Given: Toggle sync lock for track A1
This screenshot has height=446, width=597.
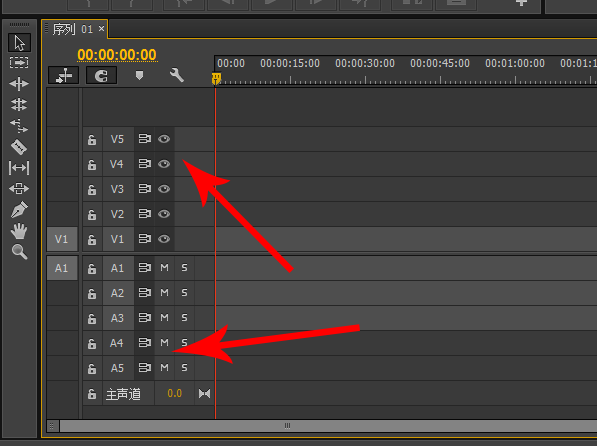Looking at the screenshot, I should 144,268.
